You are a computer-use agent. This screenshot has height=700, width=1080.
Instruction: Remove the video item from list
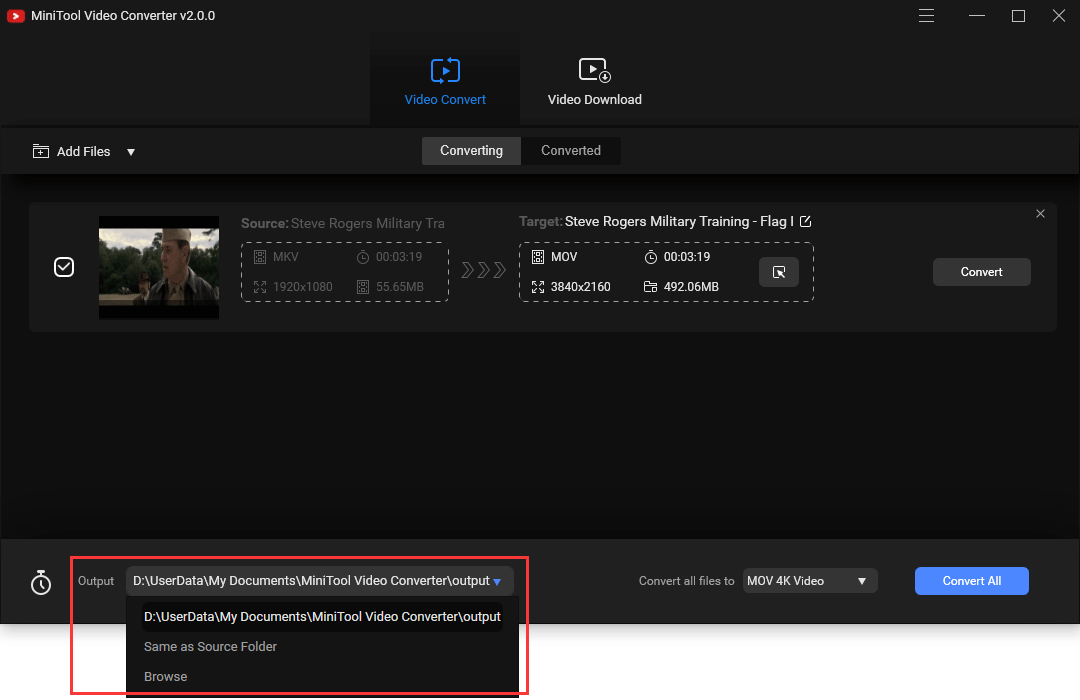1040,214
